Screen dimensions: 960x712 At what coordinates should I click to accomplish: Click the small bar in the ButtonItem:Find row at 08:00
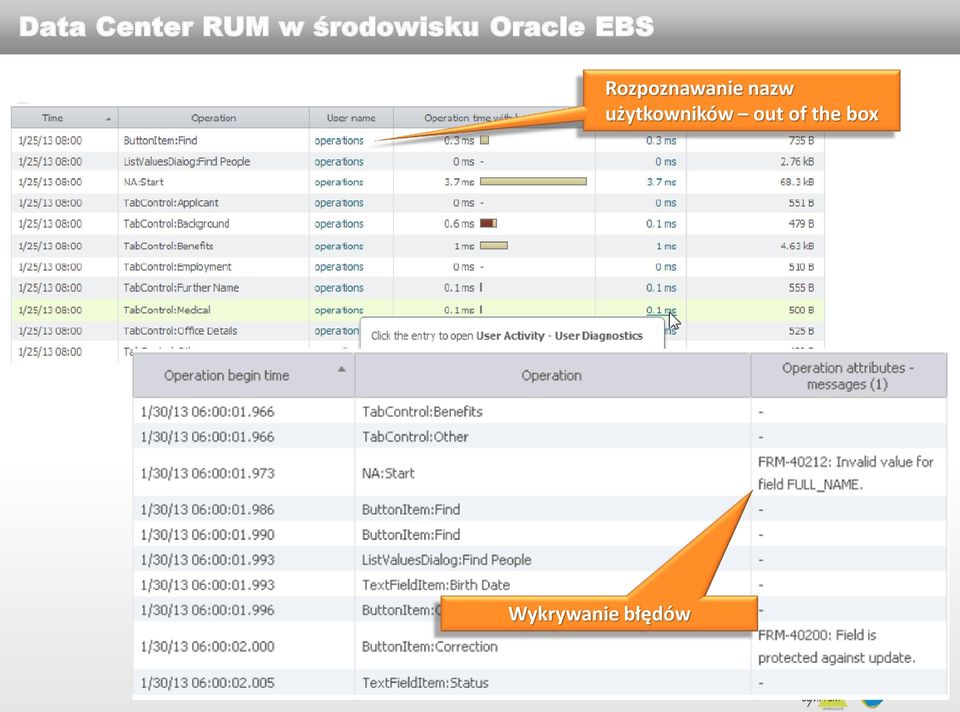click(x=484, y=140)
